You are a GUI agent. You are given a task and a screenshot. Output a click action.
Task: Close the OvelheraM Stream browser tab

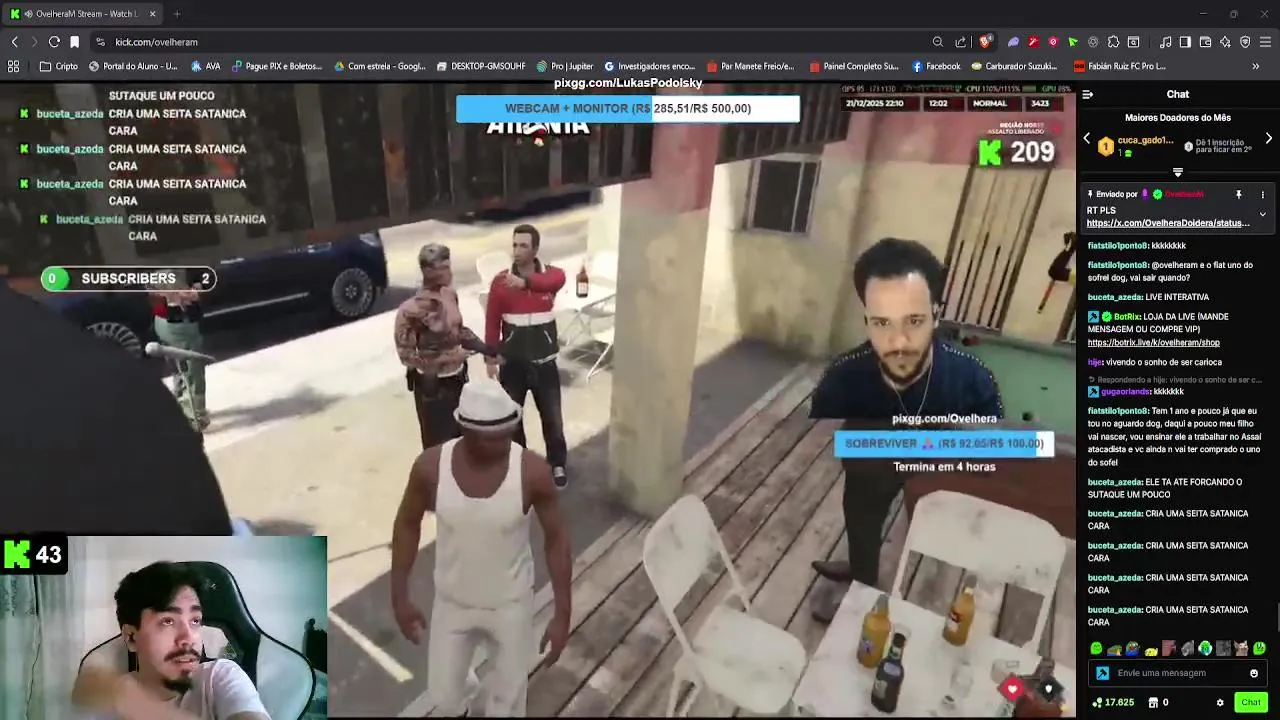152,14
